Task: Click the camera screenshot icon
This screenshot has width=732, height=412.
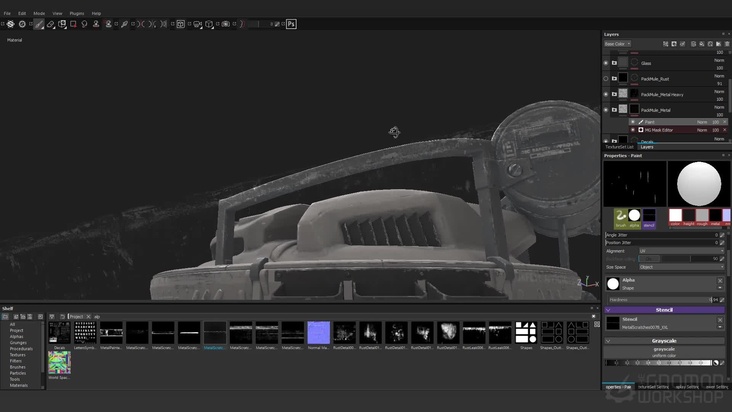Action: tap(225, 23)
